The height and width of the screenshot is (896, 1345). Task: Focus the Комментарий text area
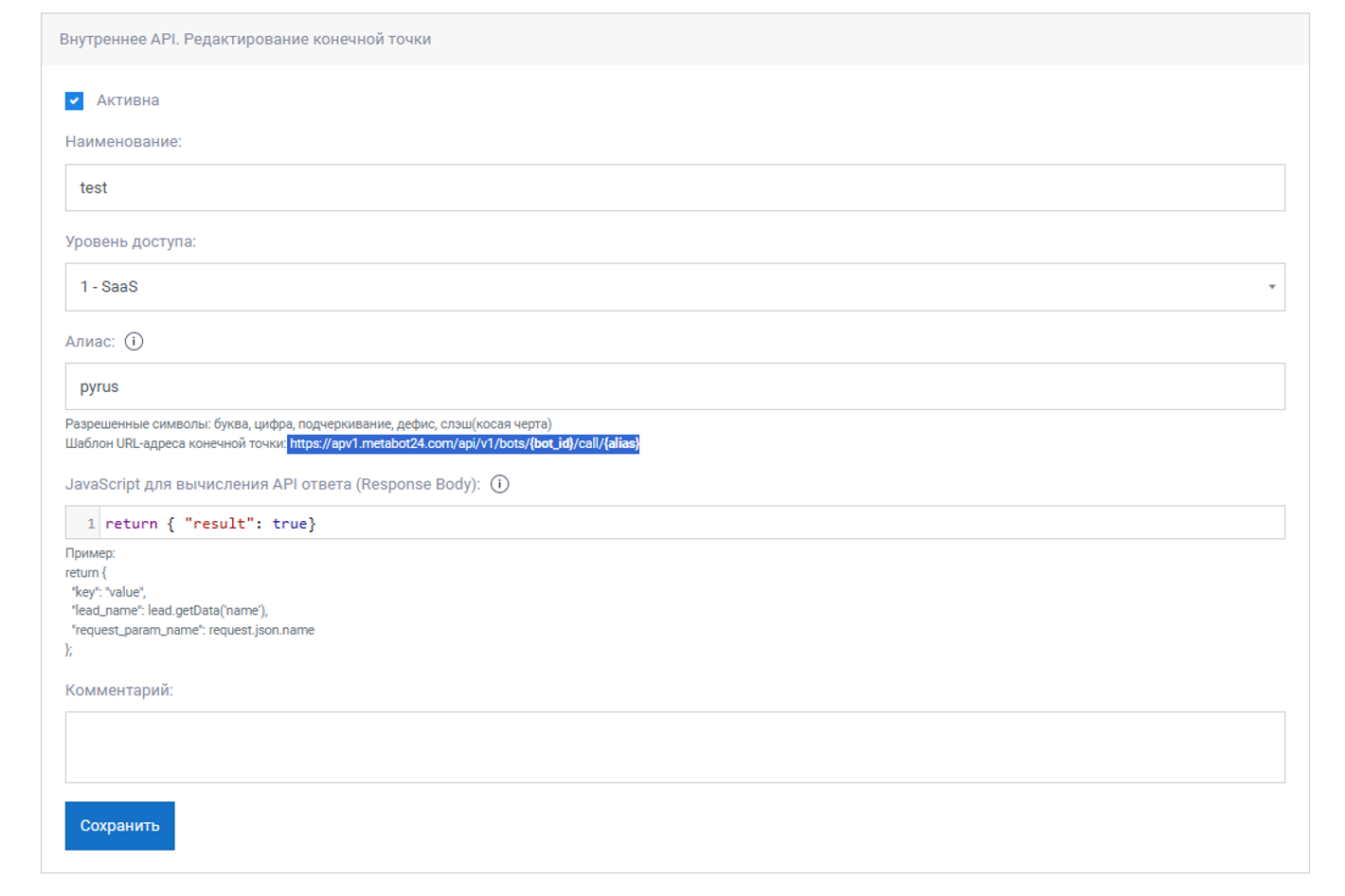(x=674, y=747)
